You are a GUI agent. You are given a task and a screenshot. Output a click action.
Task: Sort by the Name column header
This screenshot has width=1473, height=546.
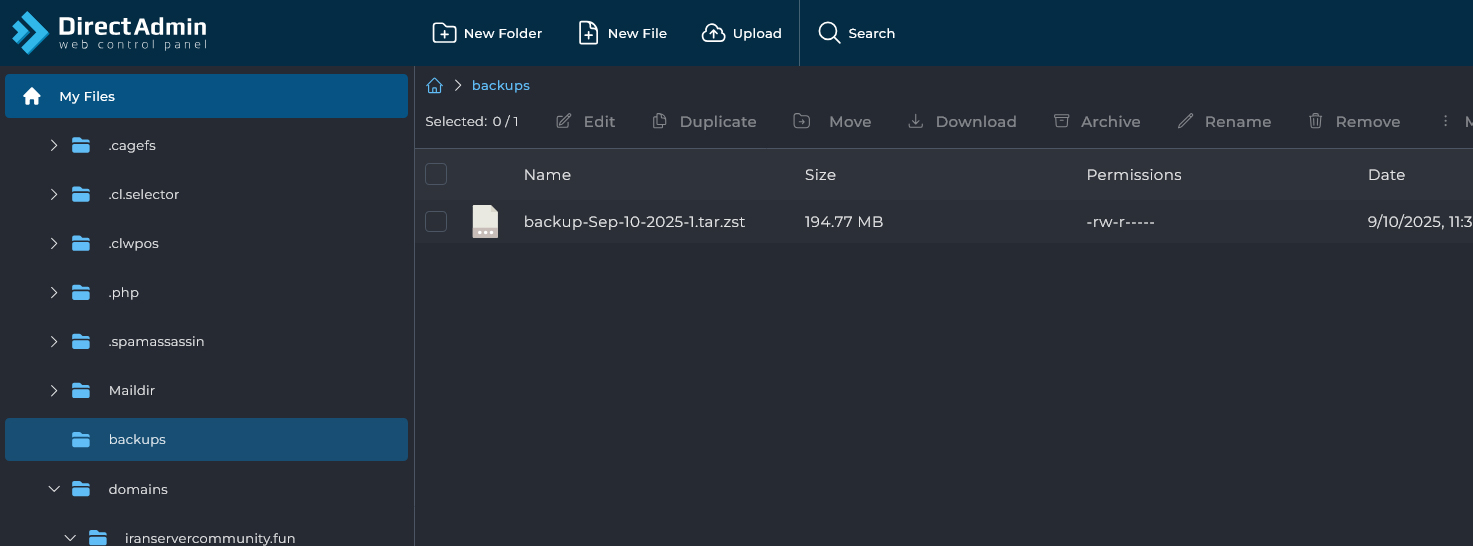547,174
